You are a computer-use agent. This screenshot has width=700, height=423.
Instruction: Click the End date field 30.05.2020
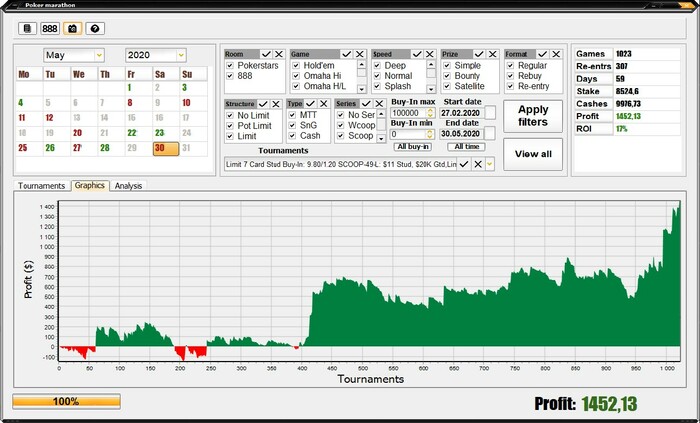[x=462, y=133]
